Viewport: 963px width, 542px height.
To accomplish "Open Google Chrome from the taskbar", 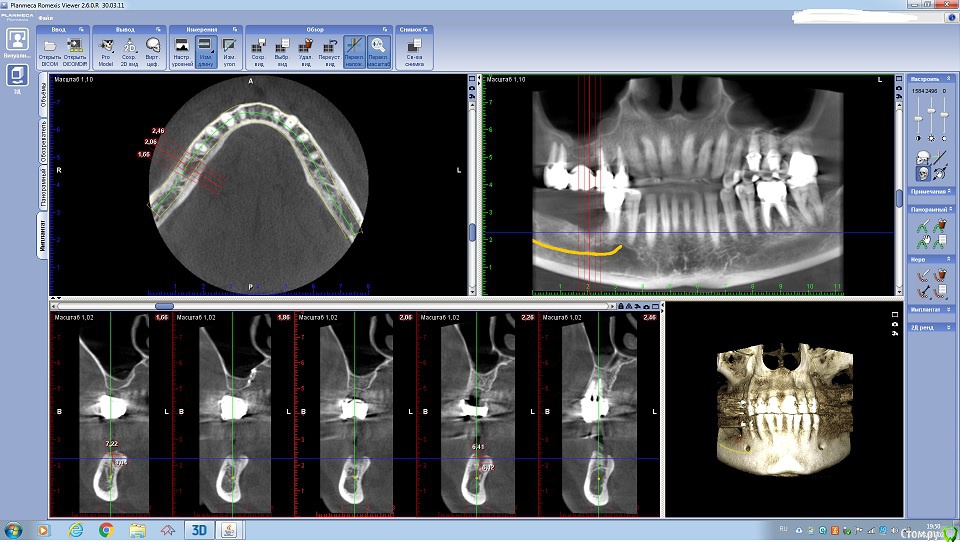I will click(106, 529).
